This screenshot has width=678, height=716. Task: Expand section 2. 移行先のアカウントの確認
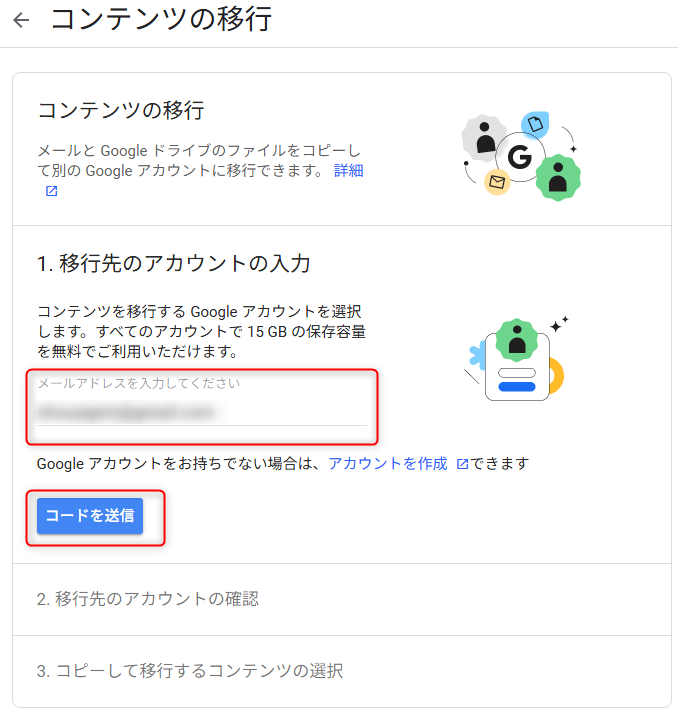[342, 599]
